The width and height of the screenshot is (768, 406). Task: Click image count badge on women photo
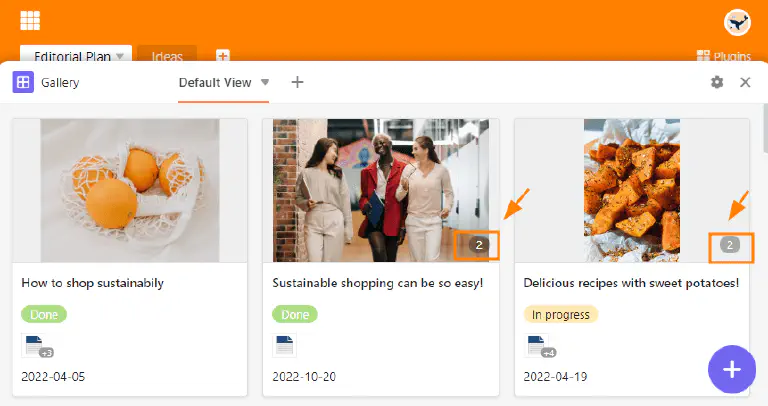(x=479, y=245)
